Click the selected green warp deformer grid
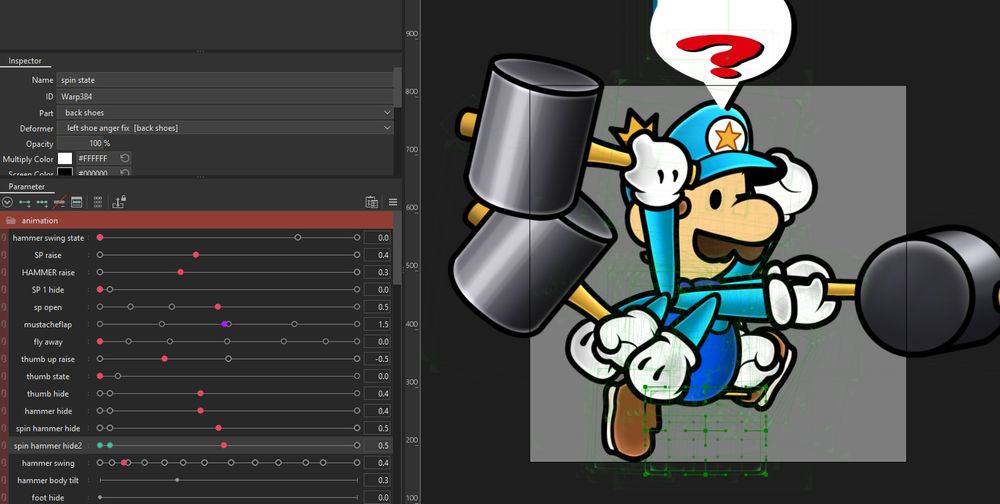The width and height of the screenshot is (1000, 504). click(706, 430)
